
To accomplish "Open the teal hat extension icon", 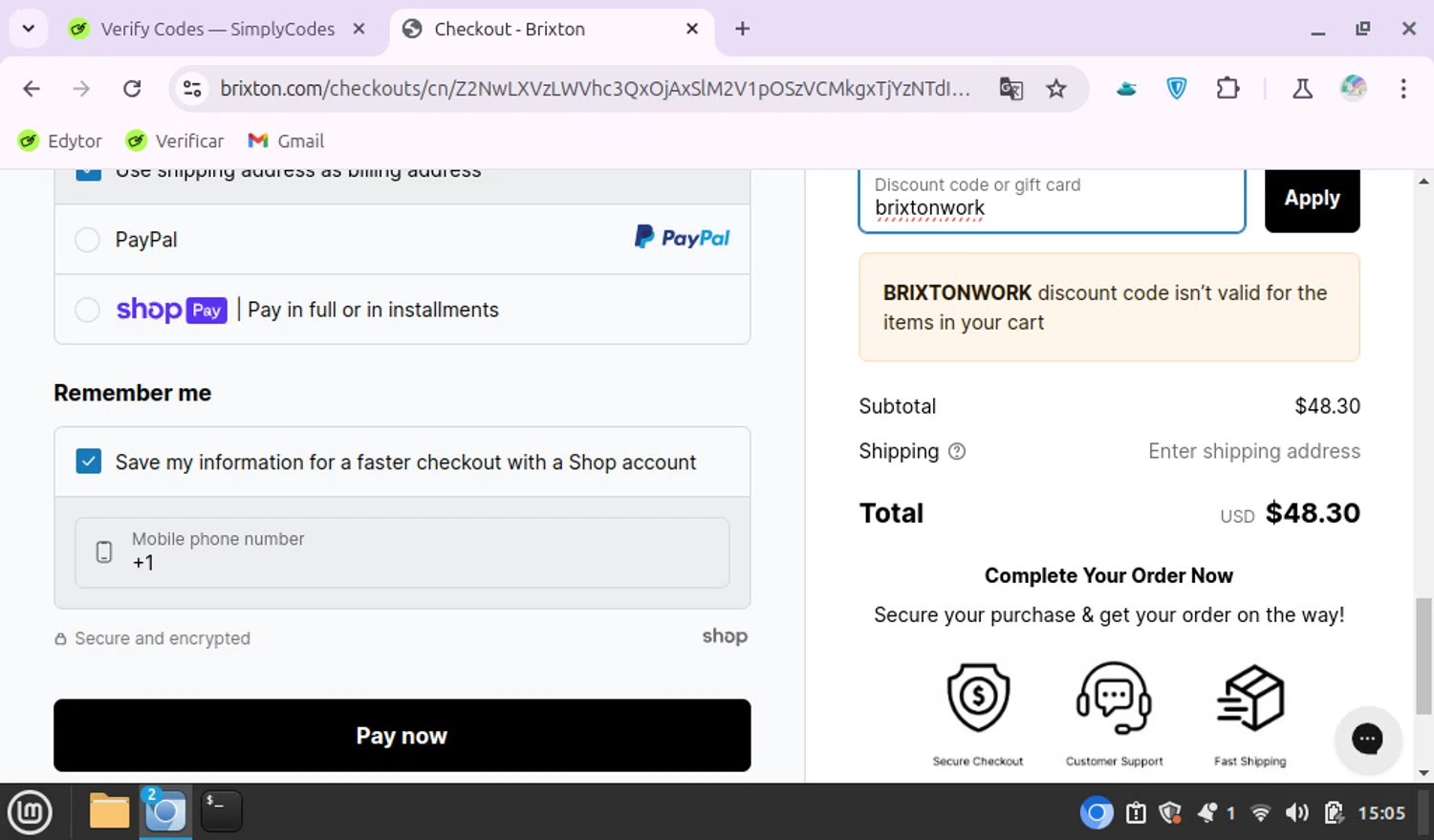I will click(1127, 89).
